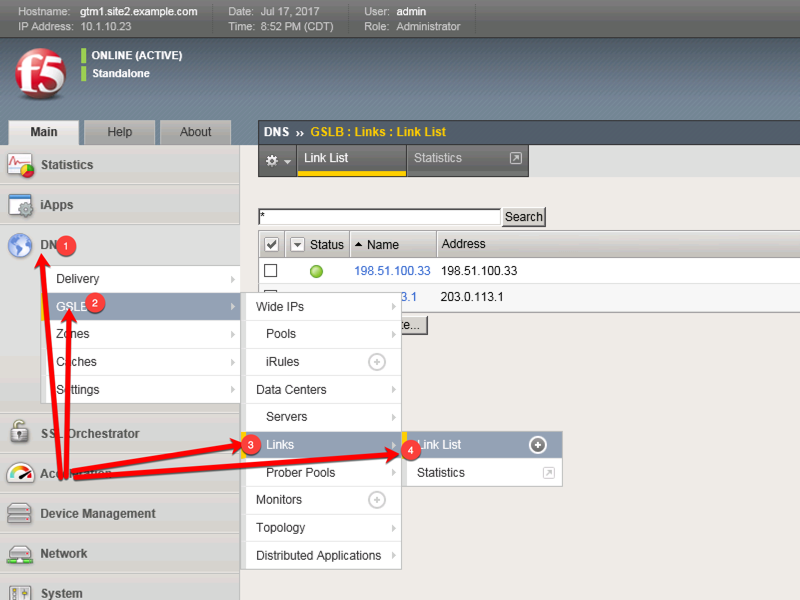The image size is (800, 600).
Task: Click the plus icon beside Monitors
Action: point(377,500)
